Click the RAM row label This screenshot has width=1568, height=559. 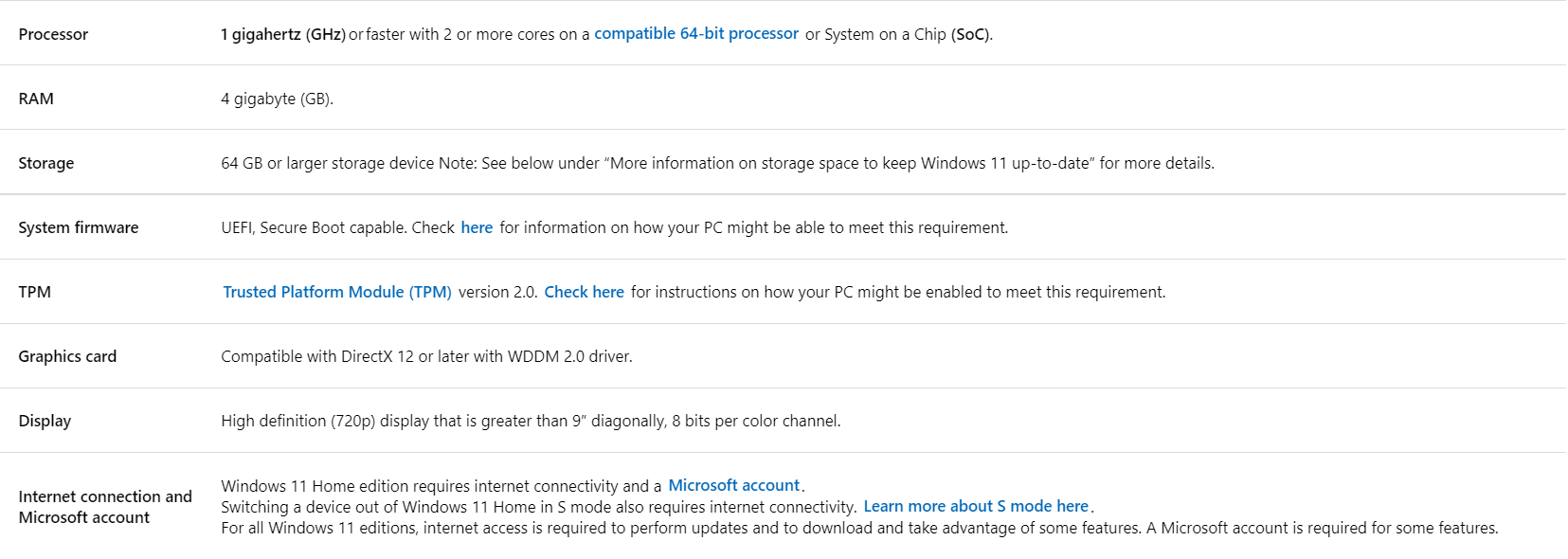(x=36, y=99)
